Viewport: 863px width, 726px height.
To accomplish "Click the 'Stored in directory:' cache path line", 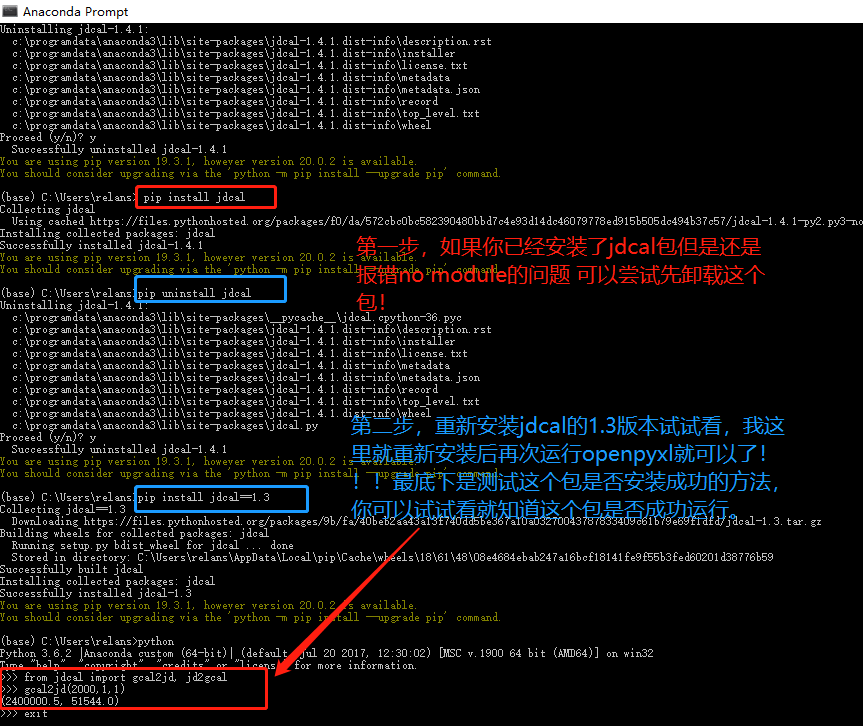I will [392, 557].
